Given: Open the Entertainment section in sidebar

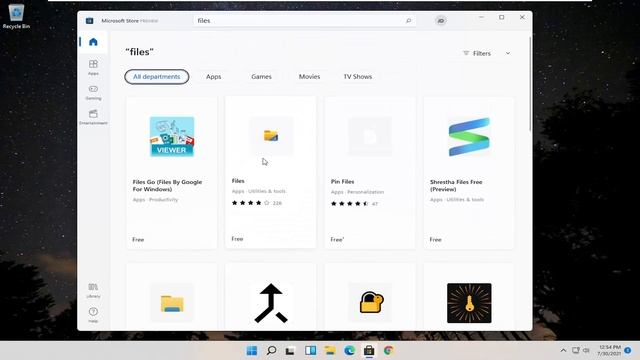Looking at the screenshot, I should tap(93, 117).
